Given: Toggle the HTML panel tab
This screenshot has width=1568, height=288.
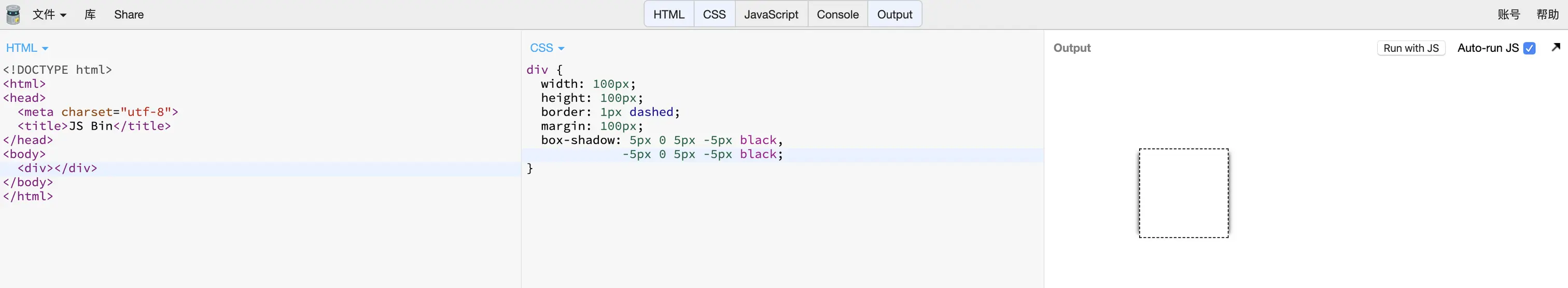Looking at the screenshot, I should (669, 15).
